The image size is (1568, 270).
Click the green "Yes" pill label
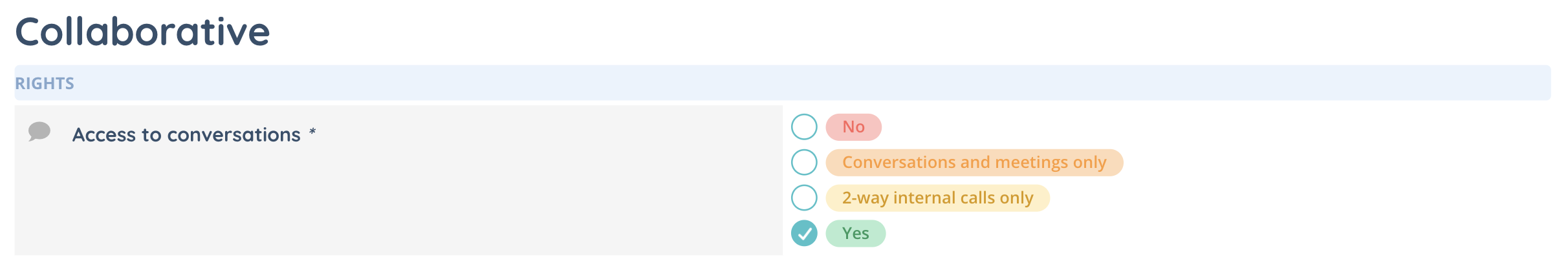point(855,233)
